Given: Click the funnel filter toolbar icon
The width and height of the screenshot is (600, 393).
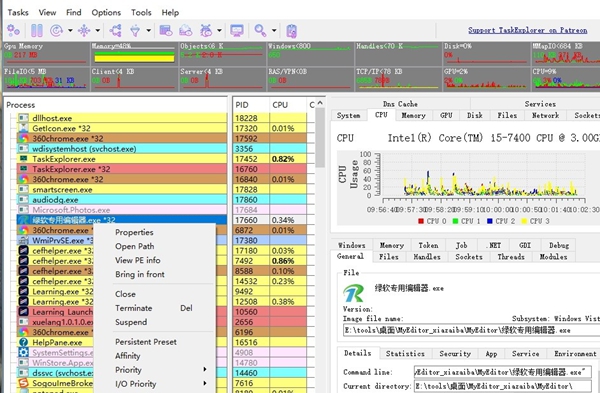Looking at the screenshot, I should 135,30.
